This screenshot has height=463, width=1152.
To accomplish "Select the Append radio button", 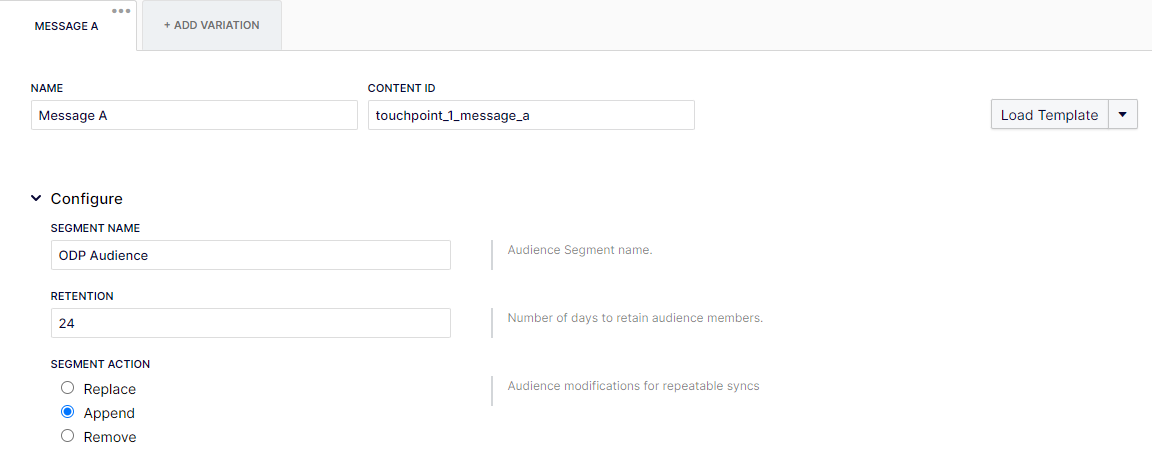I will tap(68, 412).
